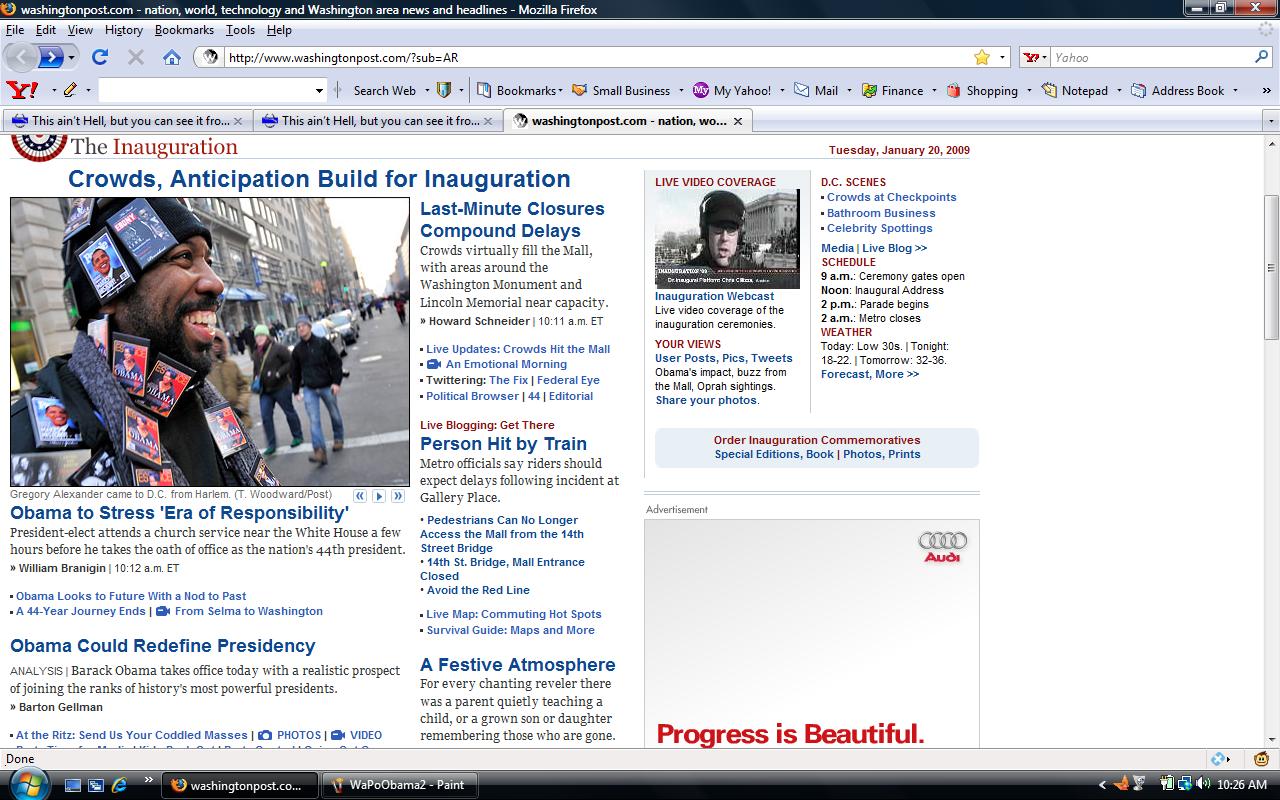This screenshot has width=1280, height=800.
Task: Click 'Crowds at Checkpoints' link
Action: (x=891, y=197)
